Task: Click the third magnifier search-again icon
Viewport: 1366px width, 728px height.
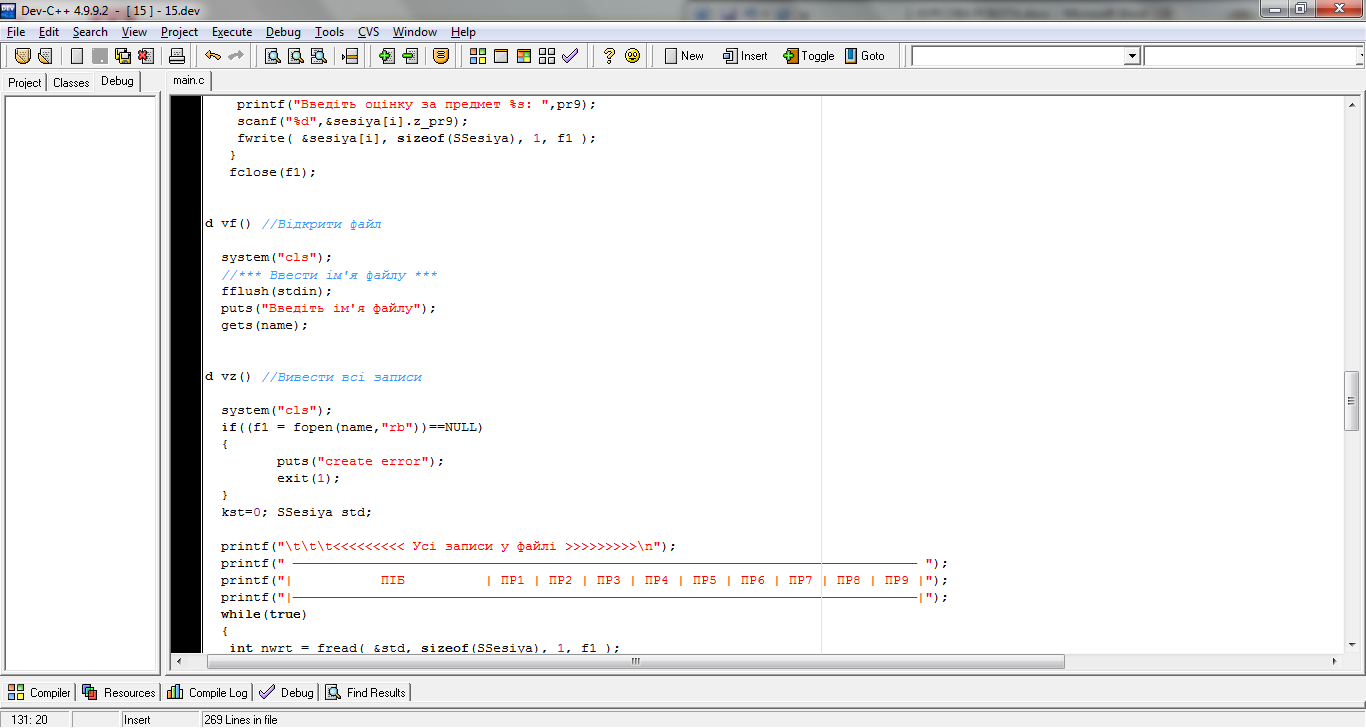Action: point(318,56)
